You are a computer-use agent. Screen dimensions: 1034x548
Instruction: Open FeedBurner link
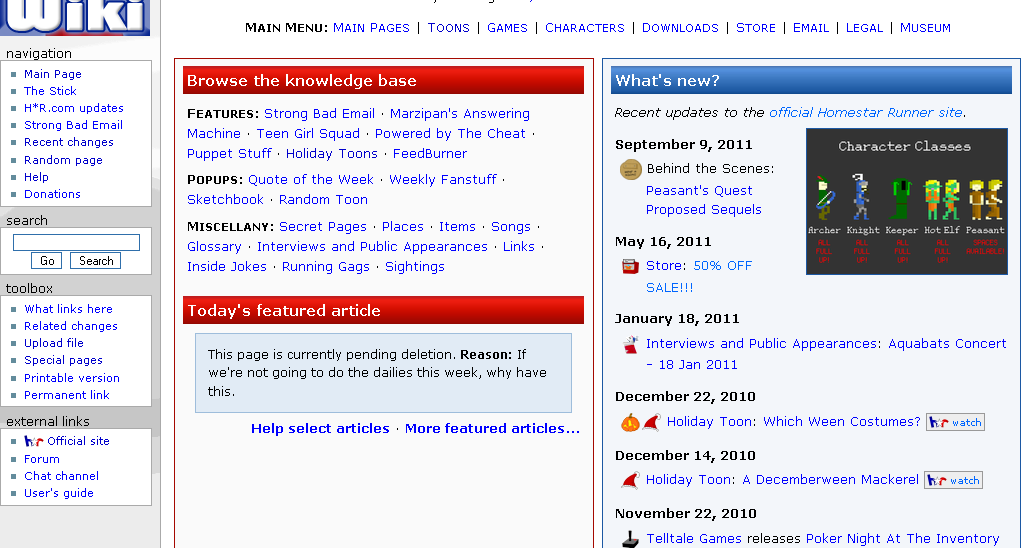[x=430, y=154]
